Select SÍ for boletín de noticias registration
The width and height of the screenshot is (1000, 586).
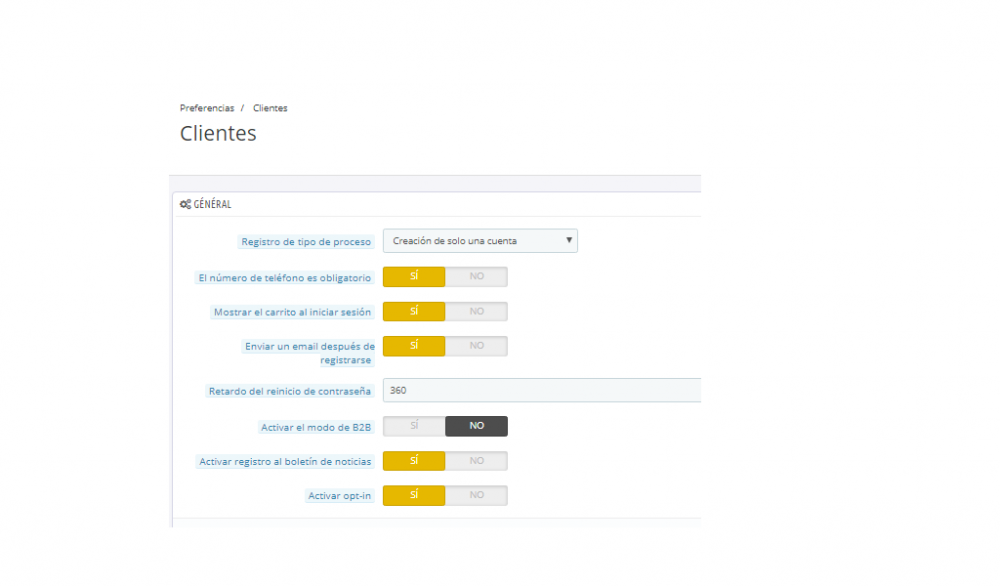[x=414, y=461]
